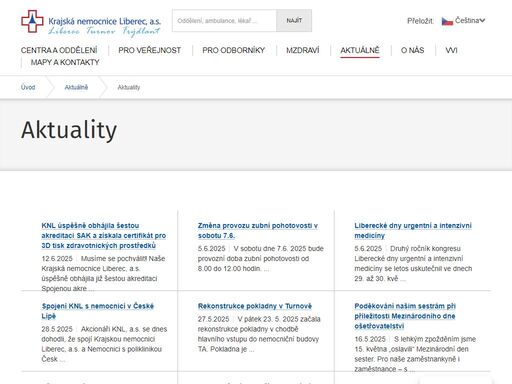Go to MAPY A KONTAKTY
The image size is (512, 384).
pyautogui.click(x=65, y=62)
